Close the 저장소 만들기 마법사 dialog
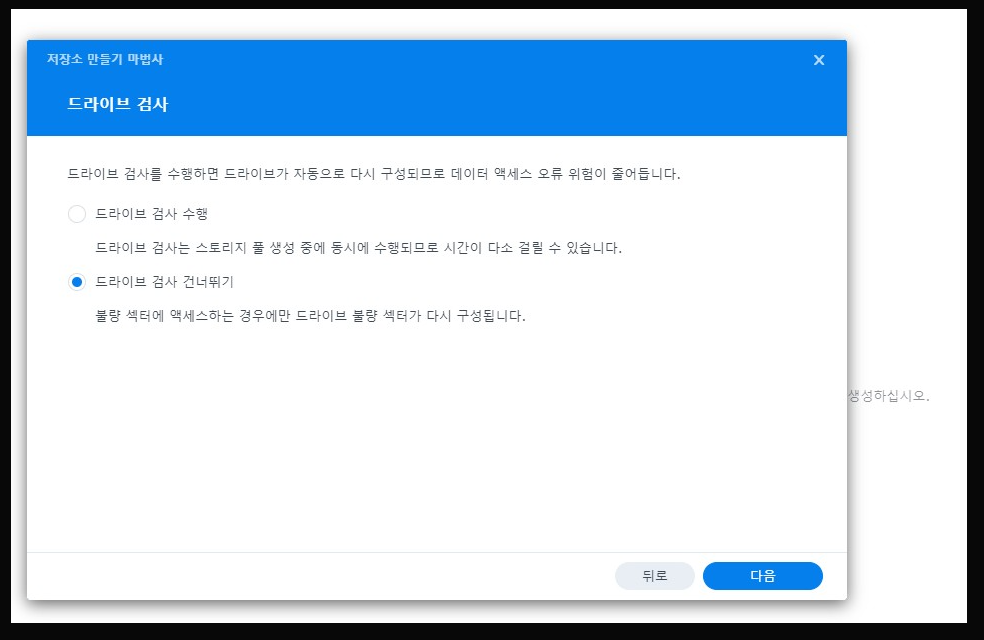 coord(819,60)
